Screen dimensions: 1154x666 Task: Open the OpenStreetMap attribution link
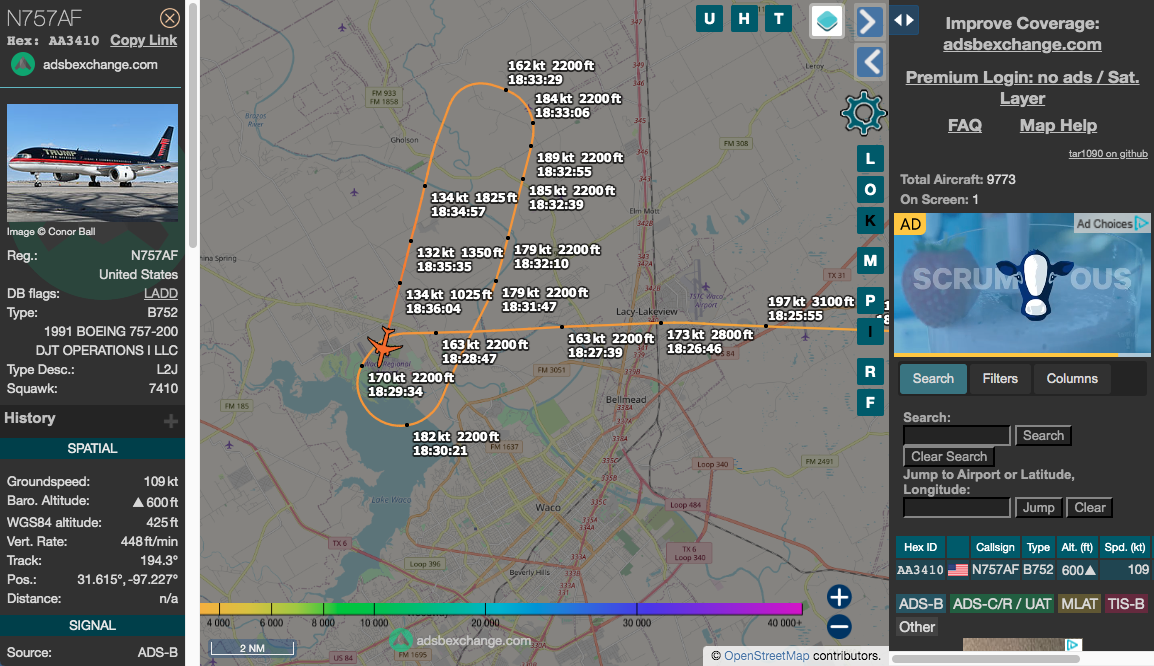(x=766, y=656)
